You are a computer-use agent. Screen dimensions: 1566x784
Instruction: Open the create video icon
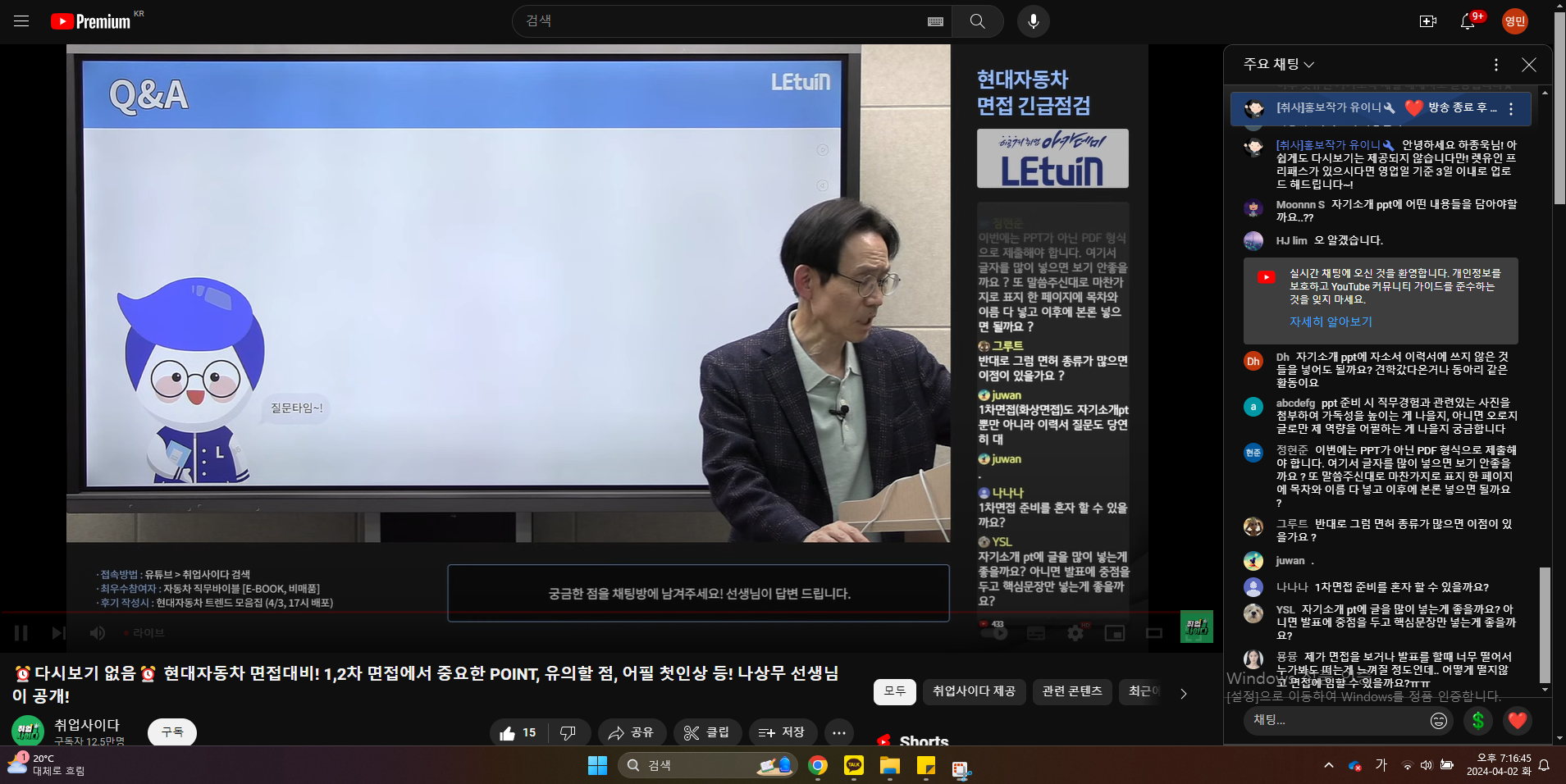click(x=1428, y=21)
